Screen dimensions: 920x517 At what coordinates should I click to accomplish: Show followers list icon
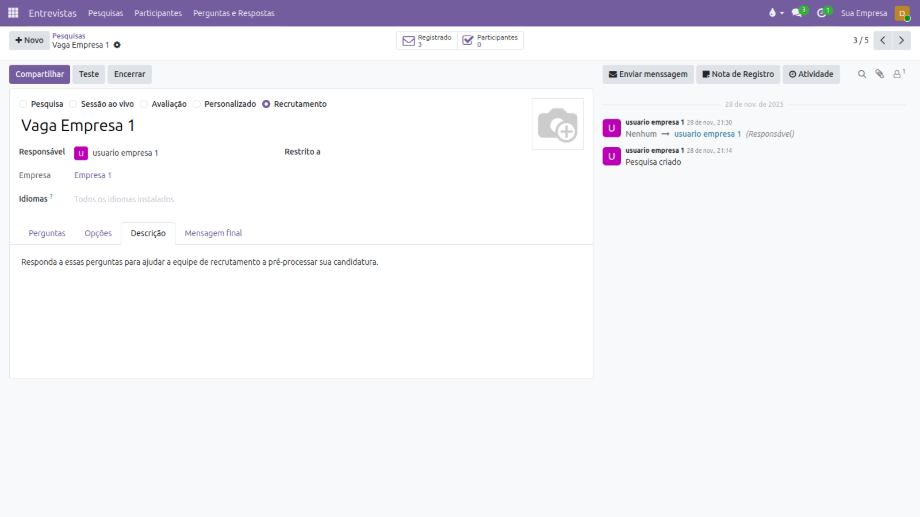point(898,74)
